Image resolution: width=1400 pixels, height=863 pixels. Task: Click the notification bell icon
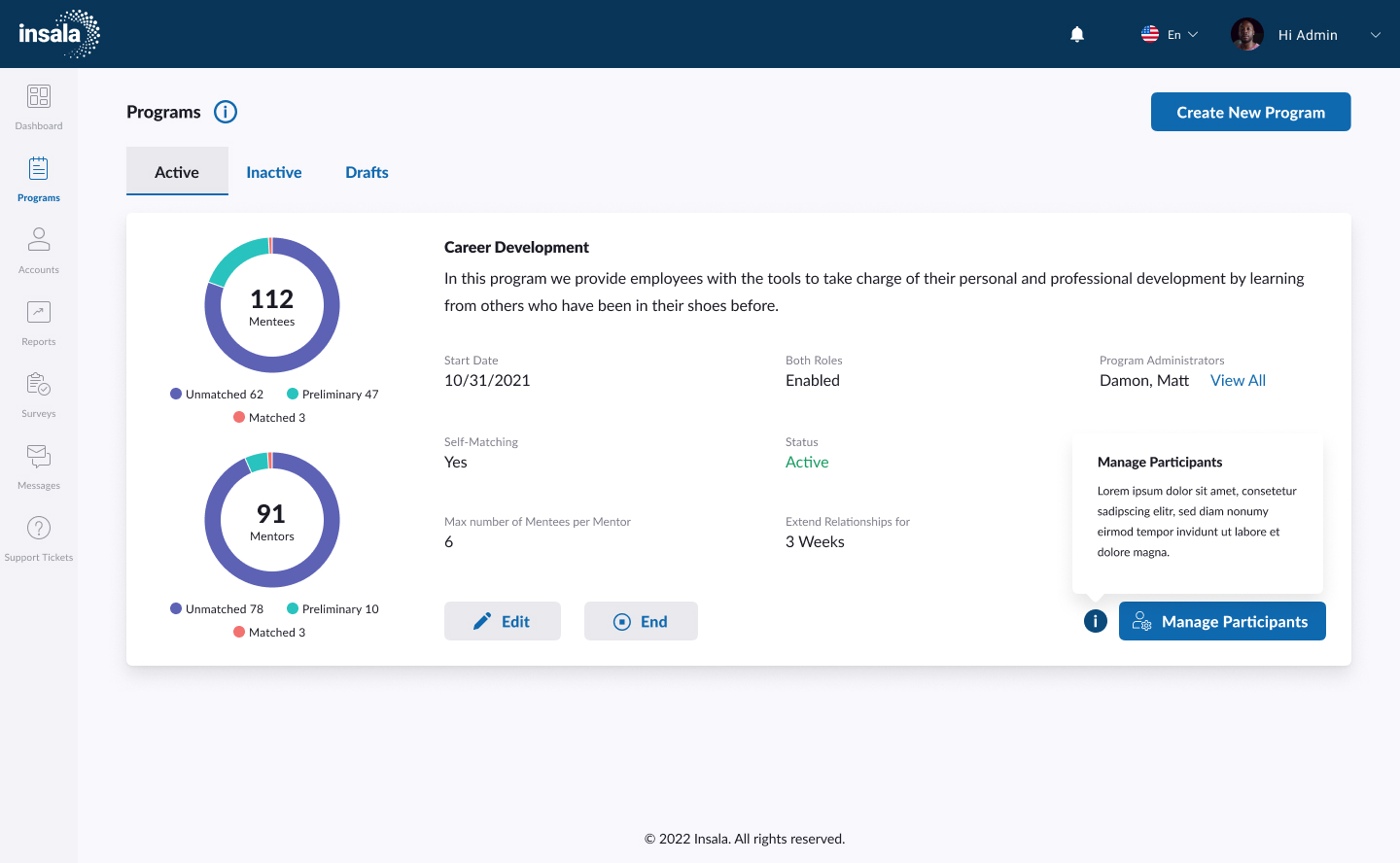coord(1077,35)
